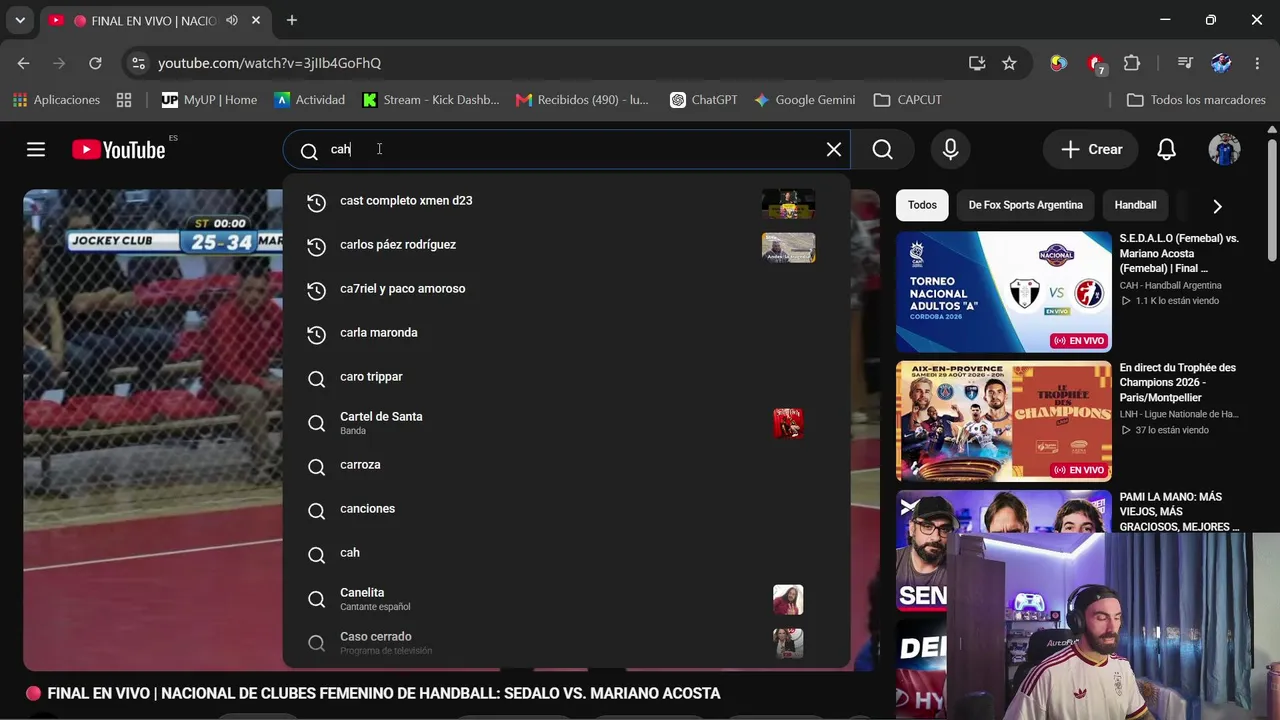This screenshot has height=720, width=1280.
Task: Choose suggestion 'cast completo xmen d23'
Action: [566, 201]
